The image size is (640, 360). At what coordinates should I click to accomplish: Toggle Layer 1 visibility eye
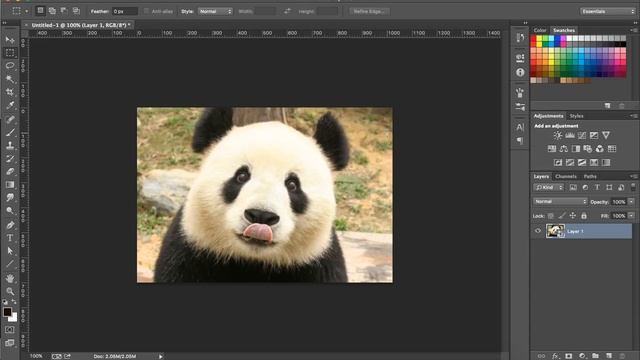point(538,231)
